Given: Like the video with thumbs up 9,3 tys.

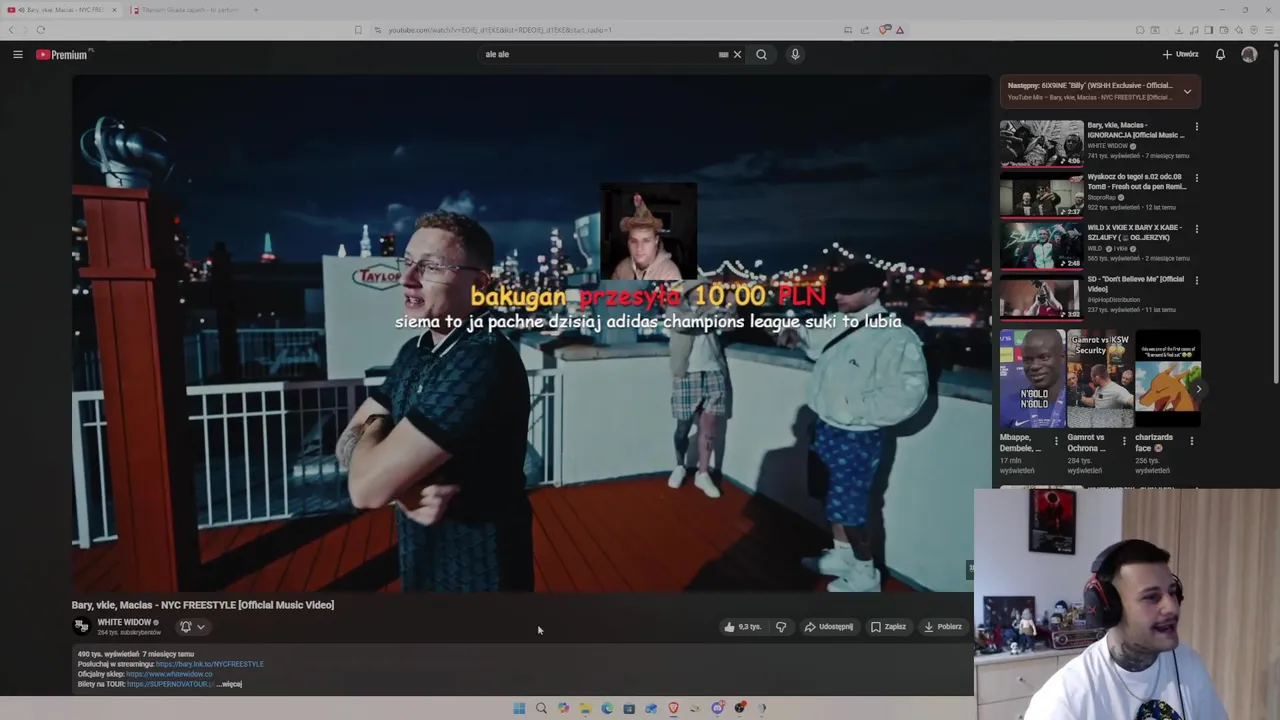Looking at the screenshot, I should tap(743, 627).
